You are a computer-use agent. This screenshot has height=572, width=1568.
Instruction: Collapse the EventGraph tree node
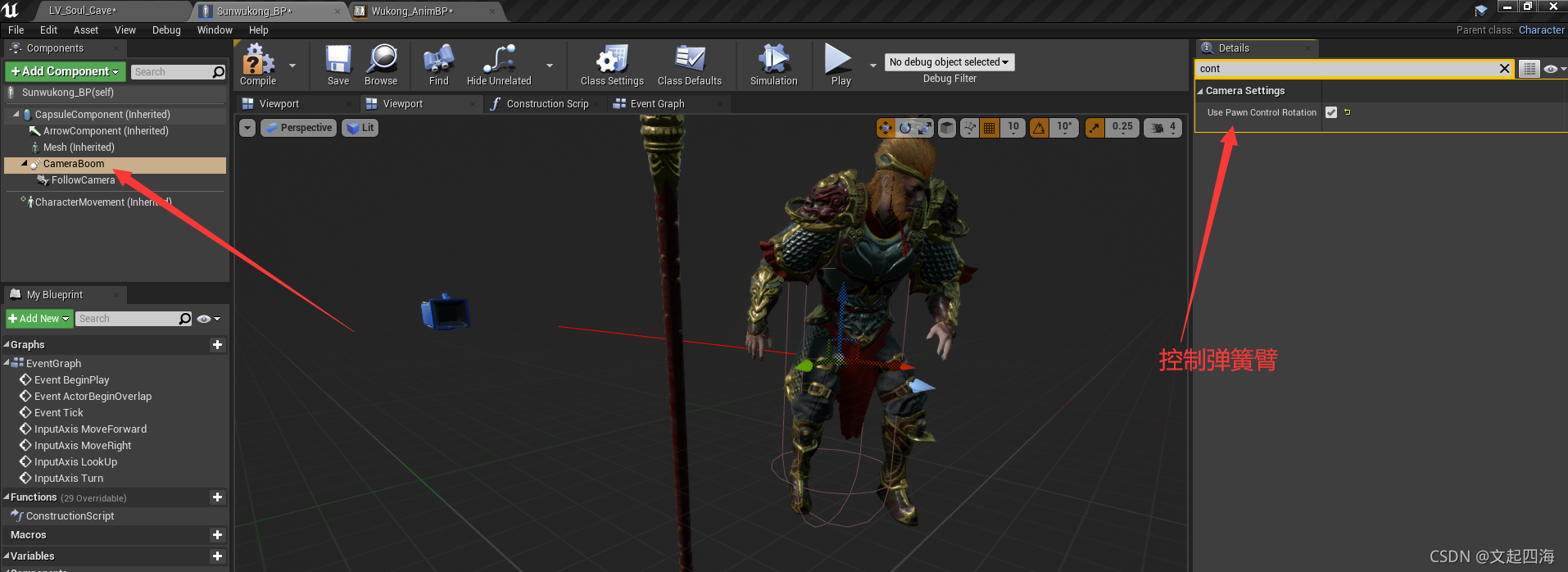click(7, 363)
